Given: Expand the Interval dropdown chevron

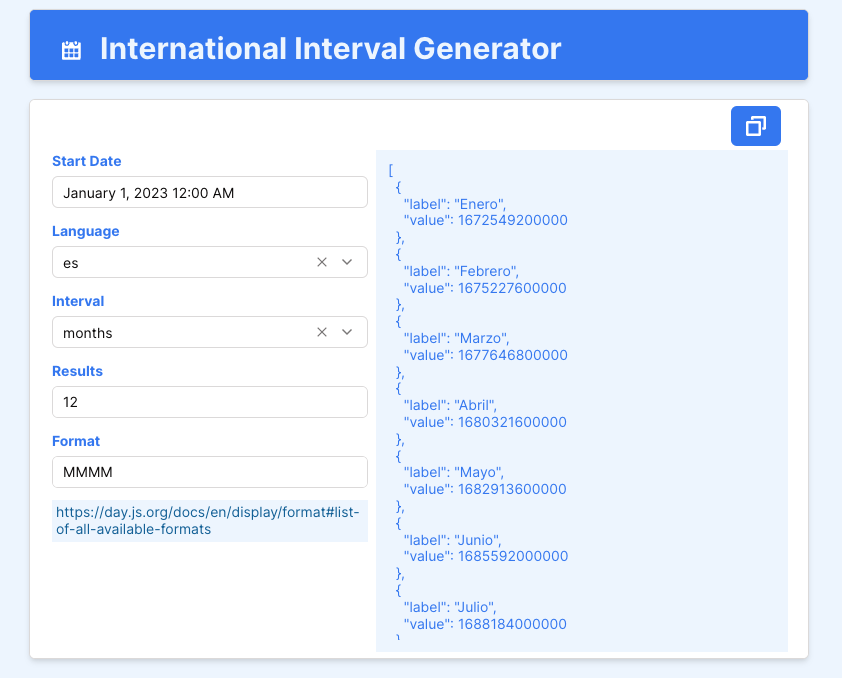Looking at the screenshot, I should (x=347, y=332).
